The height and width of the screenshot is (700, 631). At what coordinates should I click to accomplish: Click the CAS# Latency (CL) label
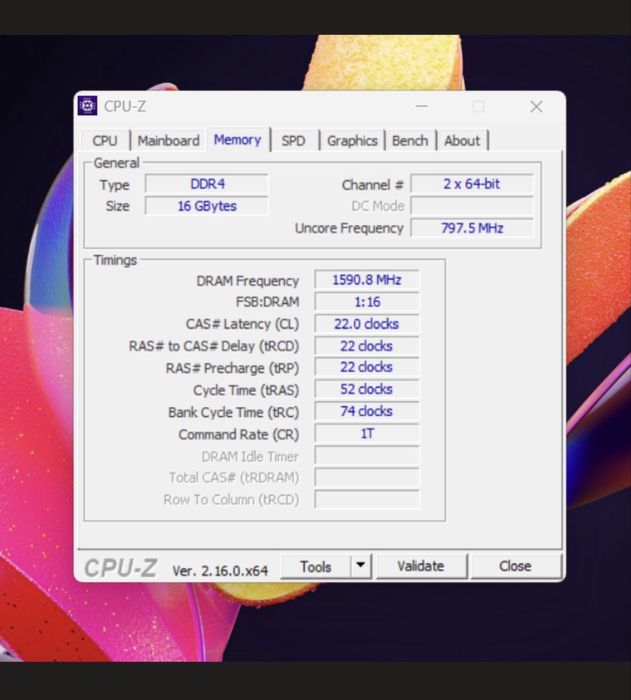[x=242, y=324]
